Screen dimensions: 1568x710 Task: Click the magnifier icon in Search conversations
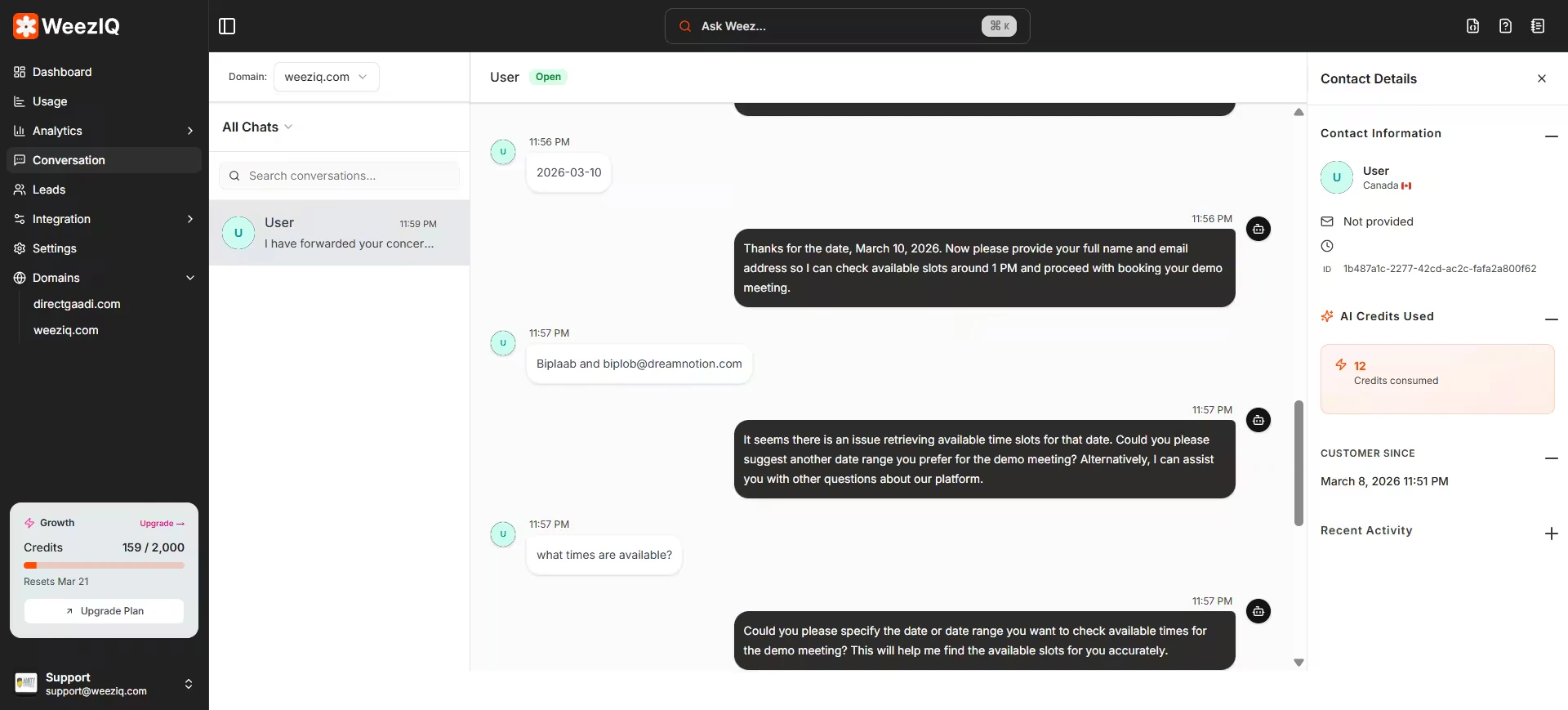234,176
